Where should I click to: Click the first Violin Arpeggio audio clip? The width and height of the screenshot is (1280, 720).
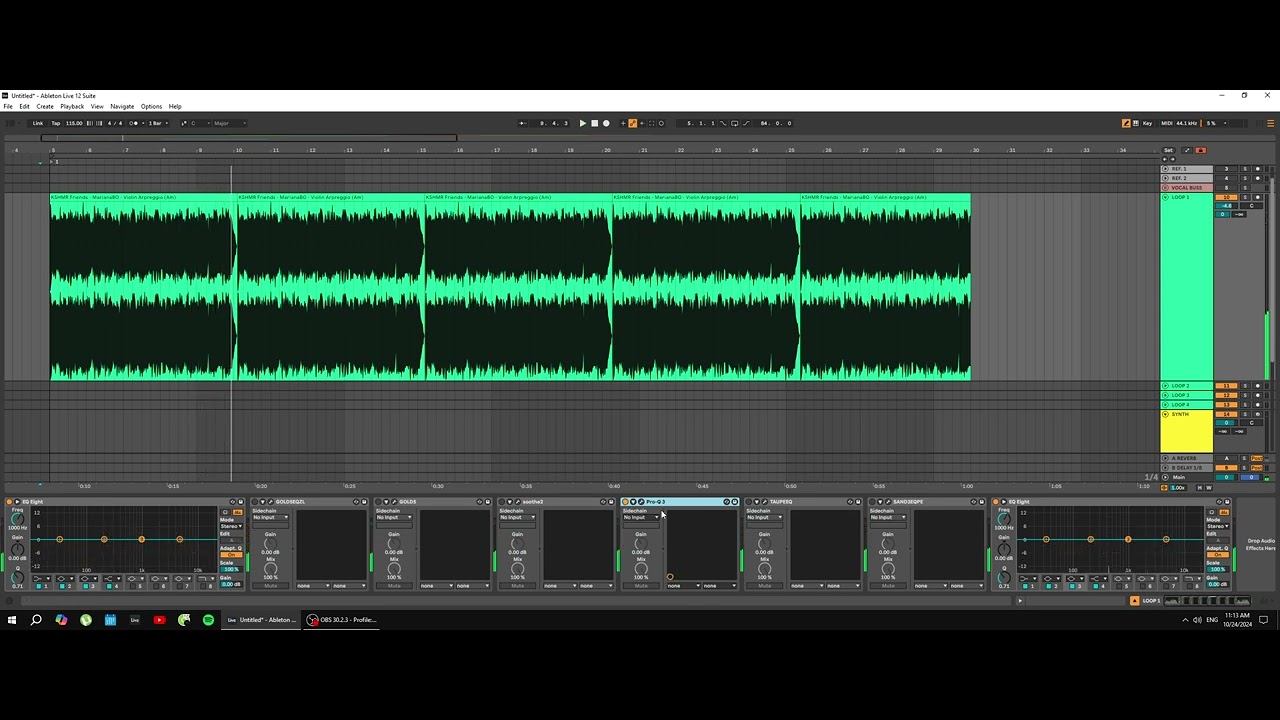(x=143, y=287)
